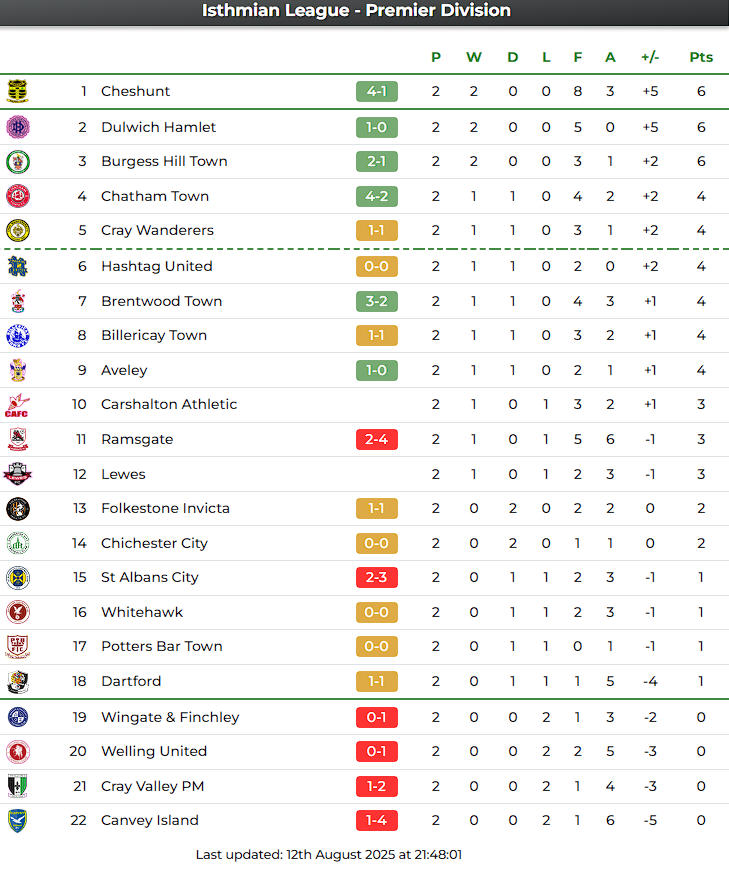Screen dimensions: 729x872
Task: Click the Whitehawk club badge
Action: [18, 612]
